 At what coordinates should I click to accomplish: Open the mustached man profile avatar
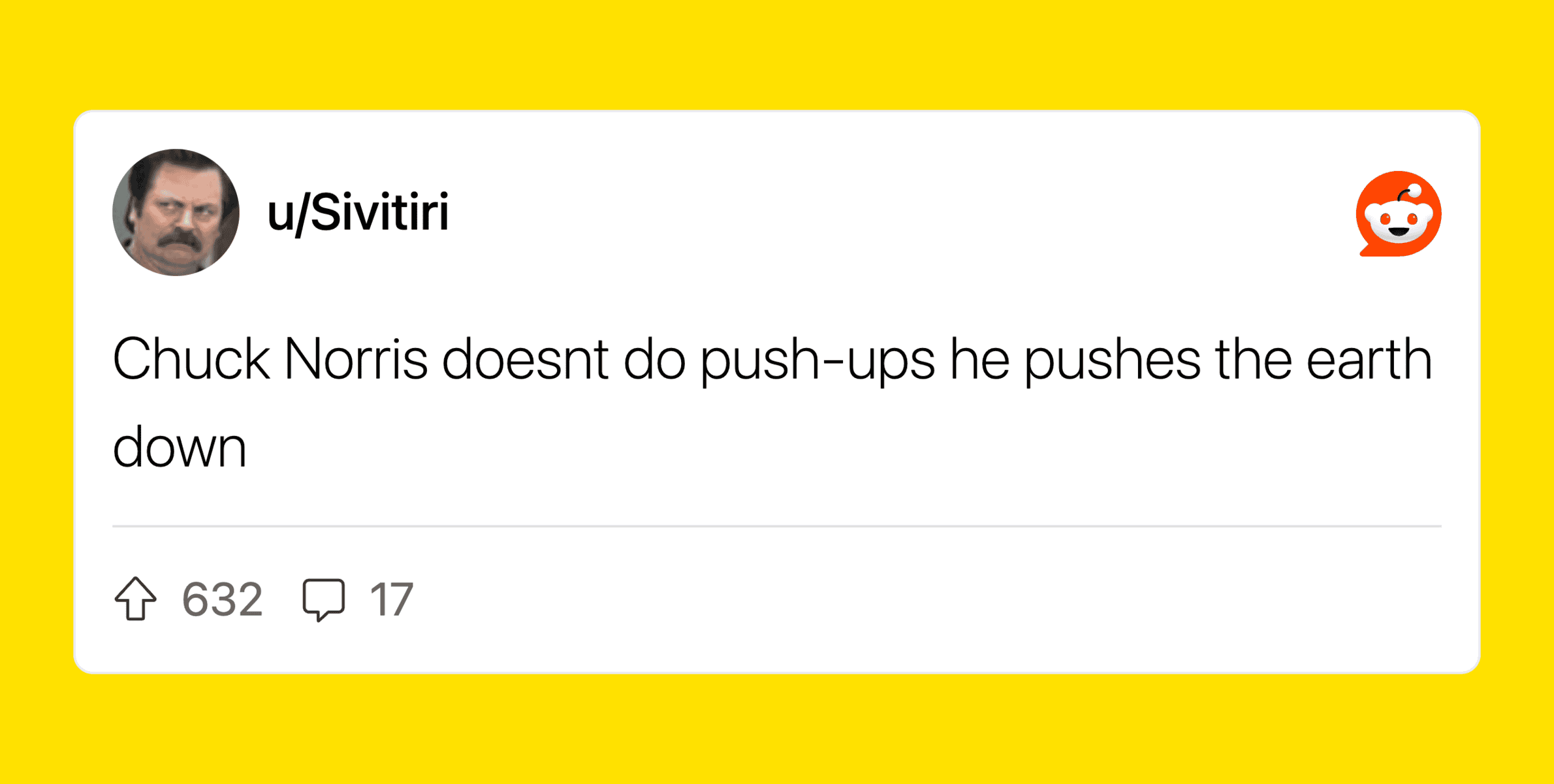[x=176, y=213]
